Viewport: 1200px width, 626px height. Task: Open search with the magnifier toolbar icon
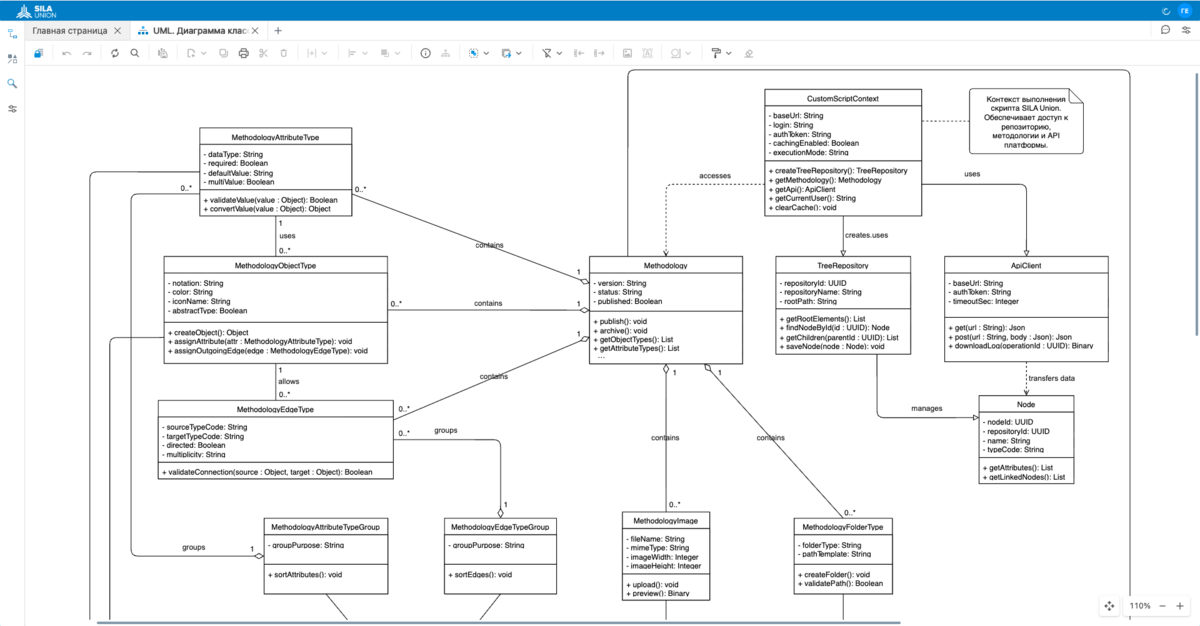tap(135, 53)
